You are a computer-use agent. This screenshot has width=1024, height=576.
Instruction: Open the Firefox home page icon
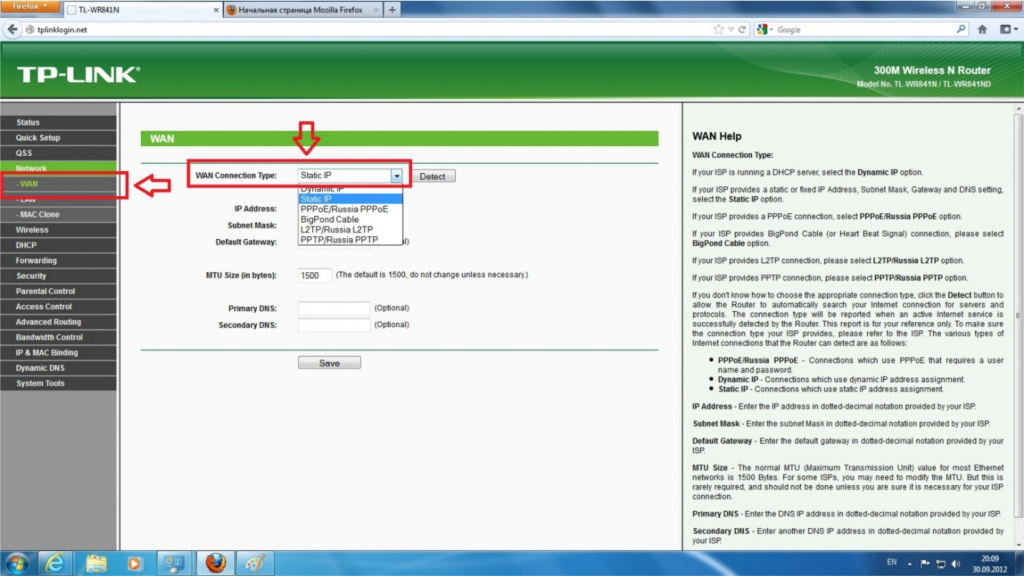click(982, 29)
